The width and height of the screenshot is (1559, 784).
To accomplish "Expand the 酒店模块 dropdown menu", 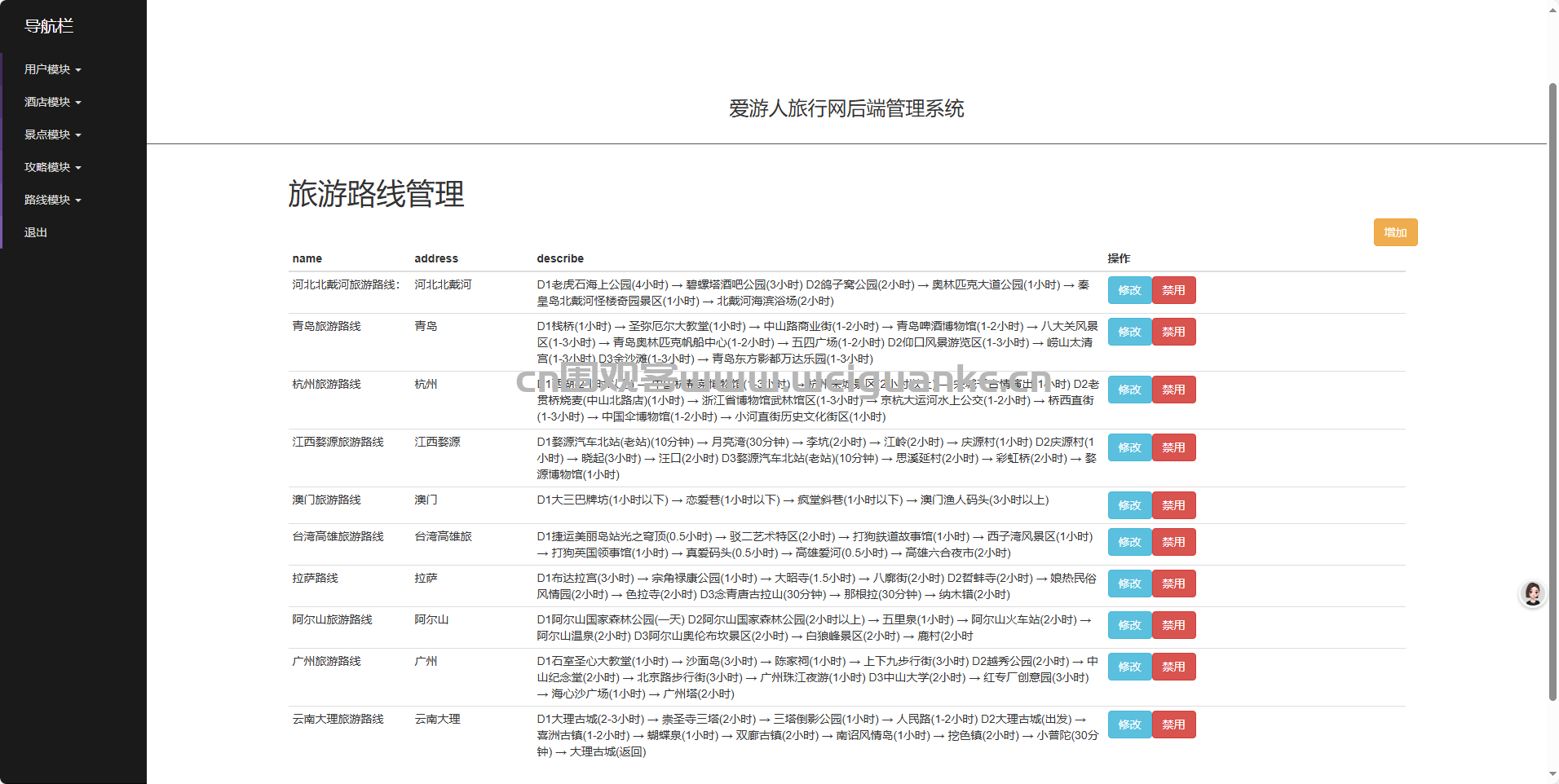I will tap(53, 102).
